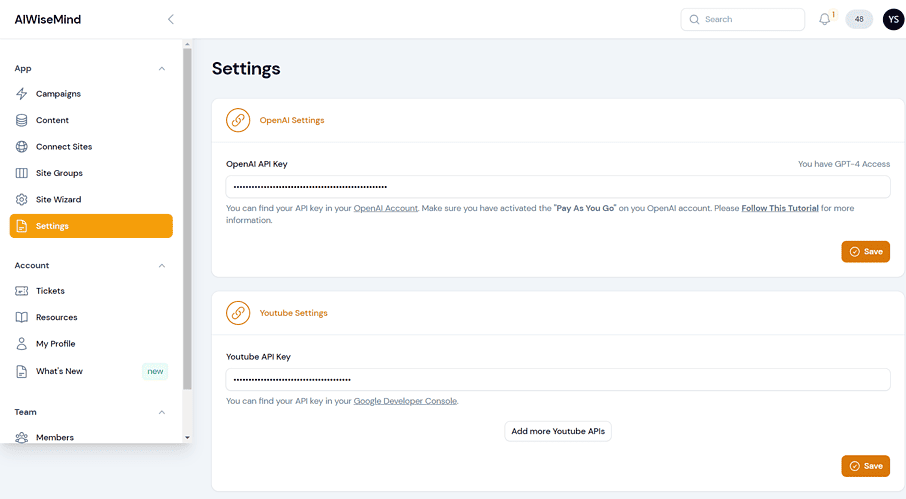This screenshot has height=499, width=906.
Task: Click the Campaigns lightning icon
Action: click(21, 94)
